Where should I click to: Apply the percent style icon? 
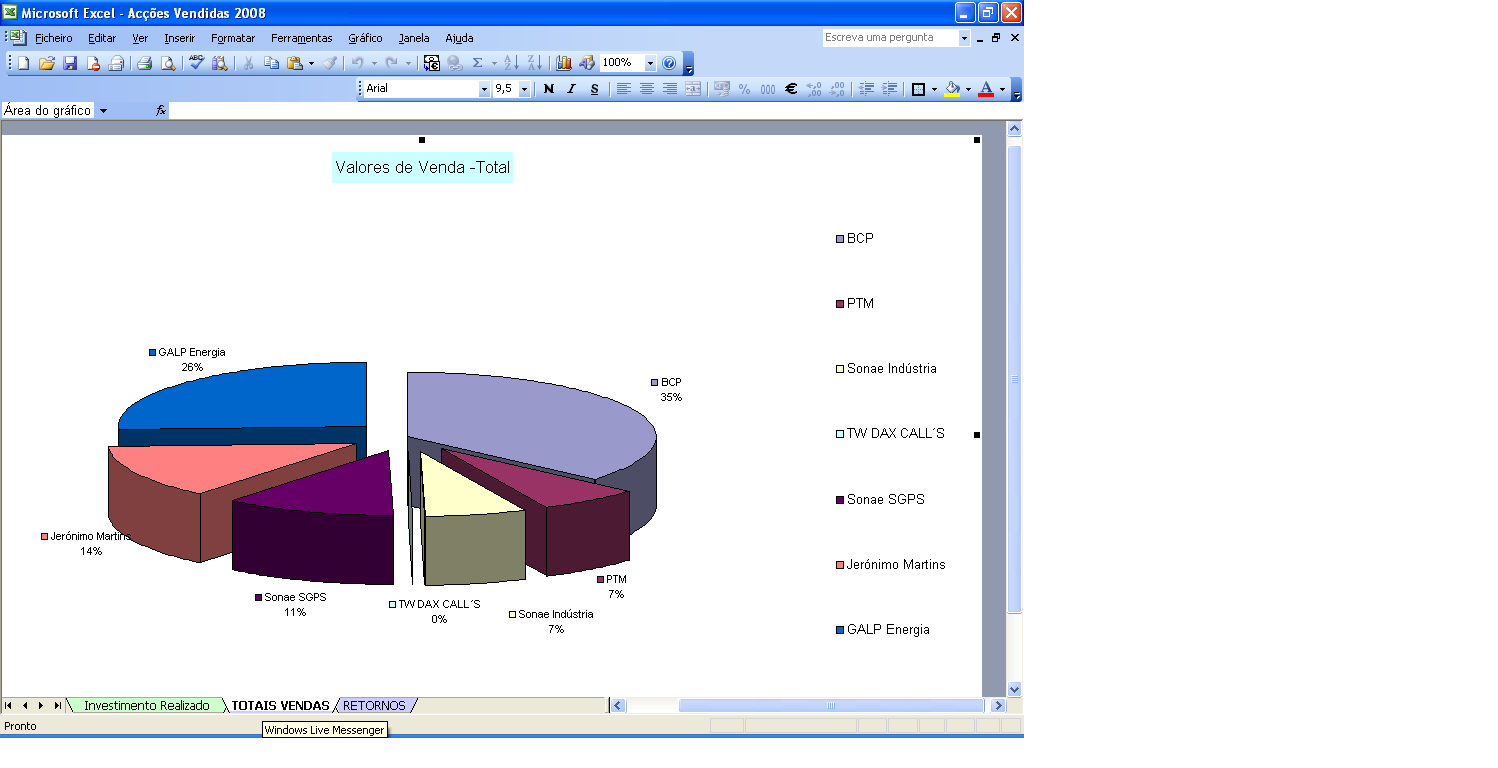pos(744,89)
